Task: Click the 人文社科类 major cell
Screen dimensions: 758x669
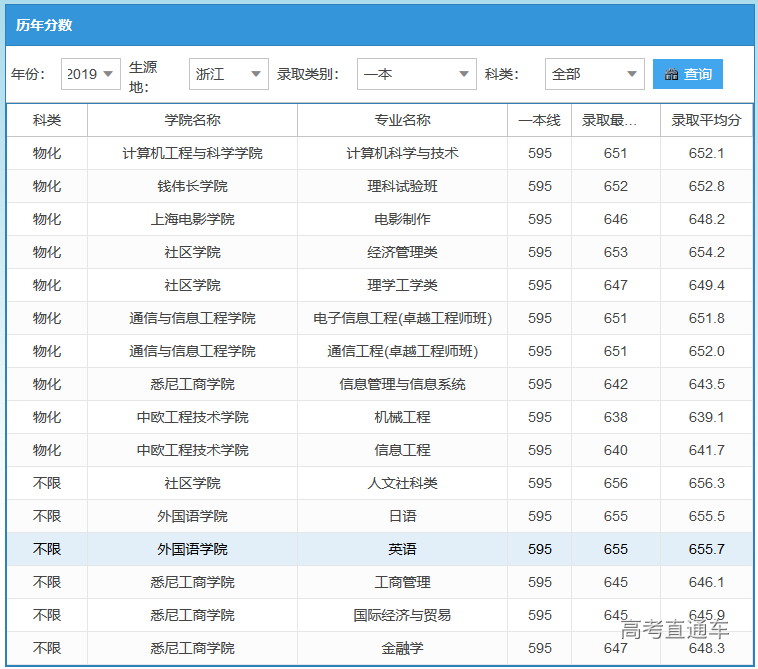Action: click(x=402, y=483)
